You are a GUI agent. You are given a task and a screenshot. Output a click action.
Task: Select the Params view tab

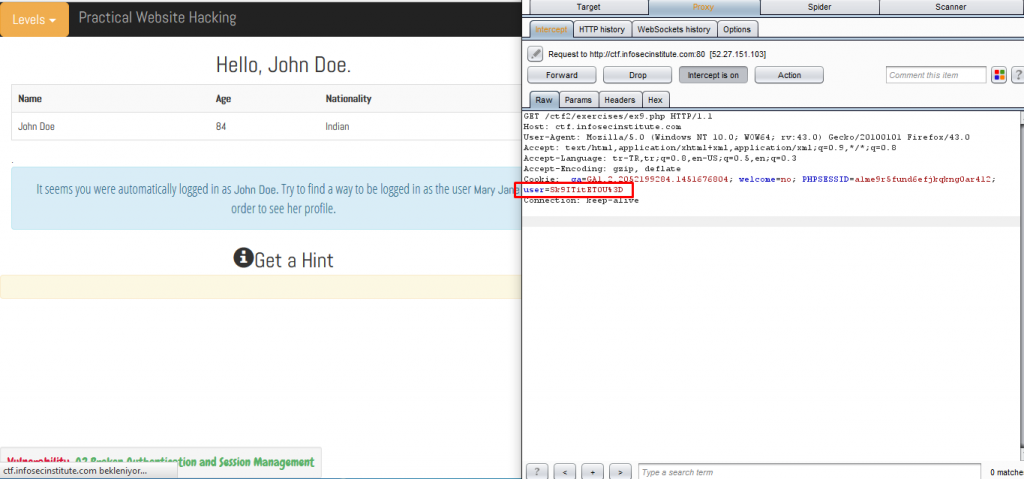(578, 100)
